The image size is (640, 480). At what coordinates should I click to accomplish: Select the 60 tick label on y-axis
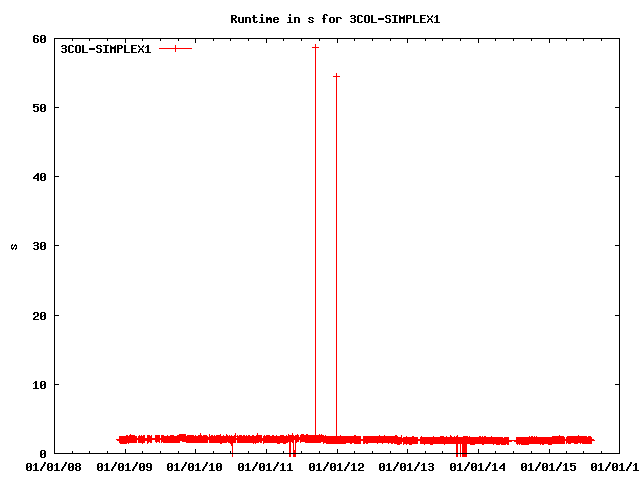[39, 39]
